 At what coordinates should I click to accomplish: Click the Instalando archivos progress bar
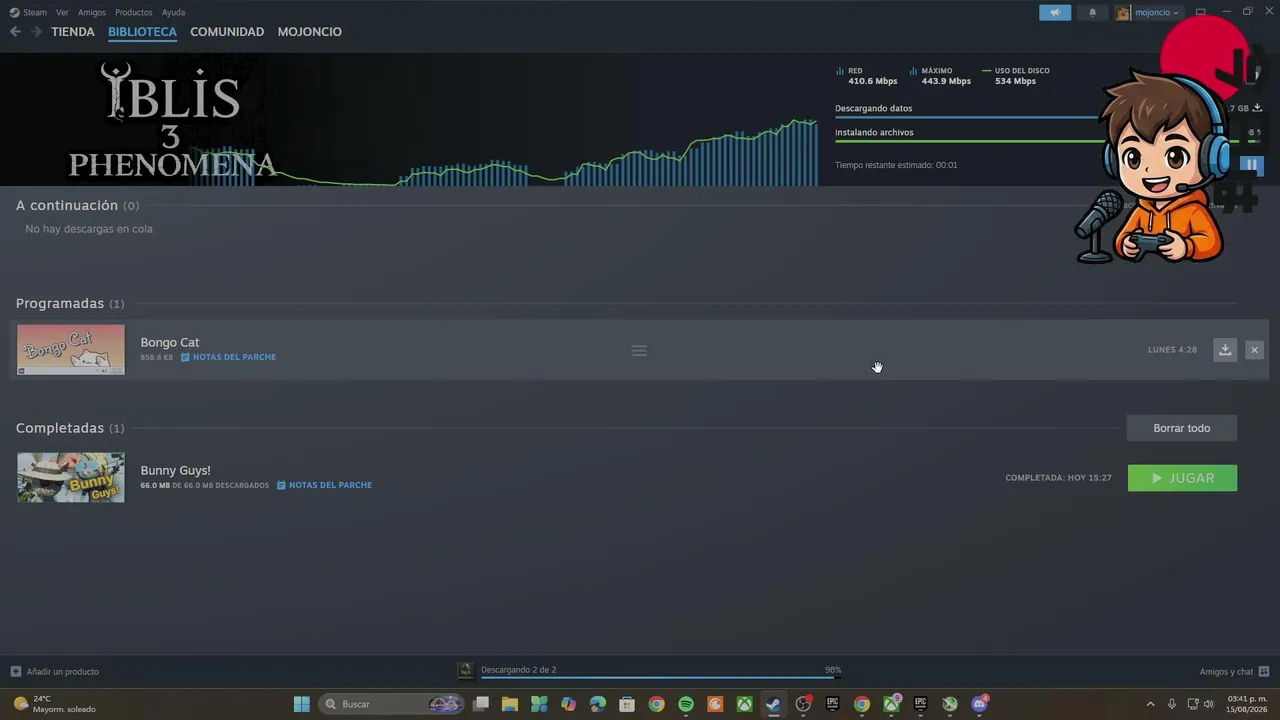[970, 141]
